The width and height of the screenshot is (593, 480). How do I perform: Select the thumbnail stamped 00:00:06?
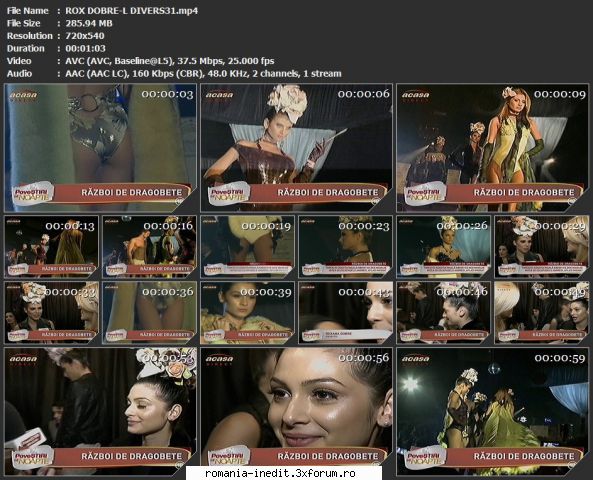coord(296,148)
